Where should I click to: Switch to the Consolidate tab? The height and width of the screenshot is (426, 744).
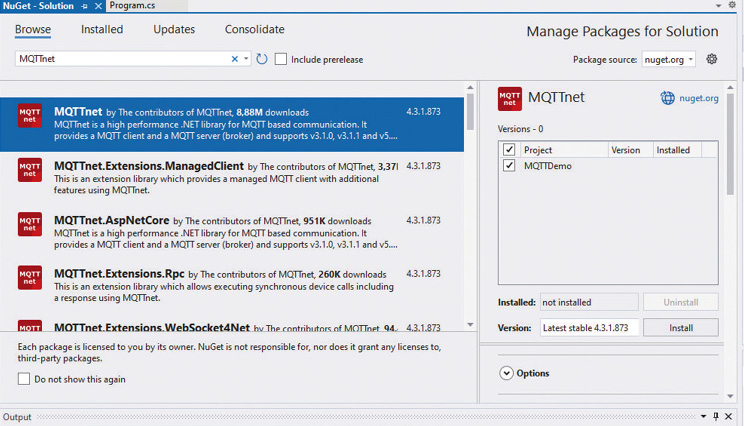[255, 29]
